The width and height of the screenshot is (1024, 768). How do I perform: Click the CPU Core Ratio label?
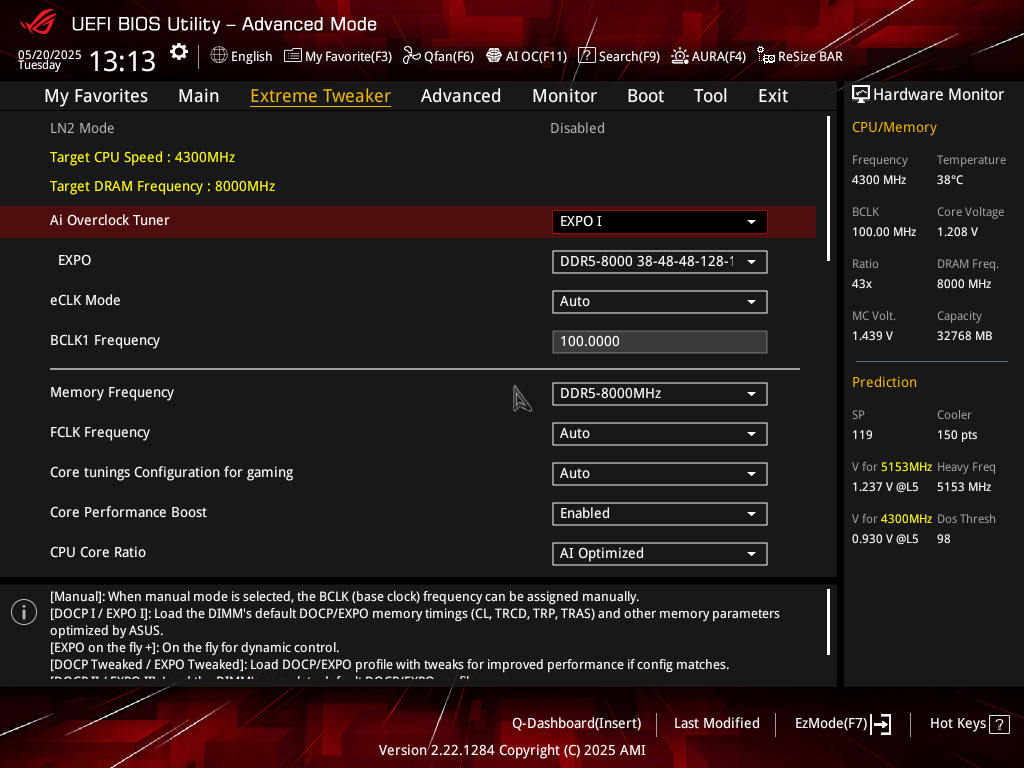coord(98,552)
